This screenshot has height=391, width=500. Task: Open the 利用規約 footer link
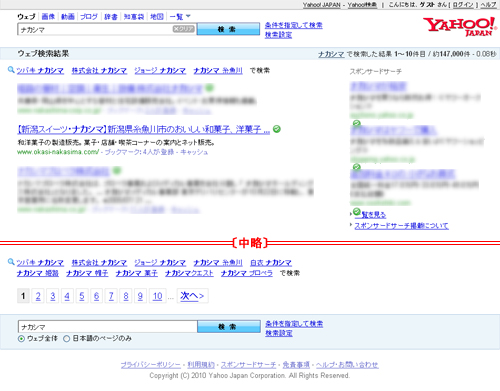tap(201, 365)
